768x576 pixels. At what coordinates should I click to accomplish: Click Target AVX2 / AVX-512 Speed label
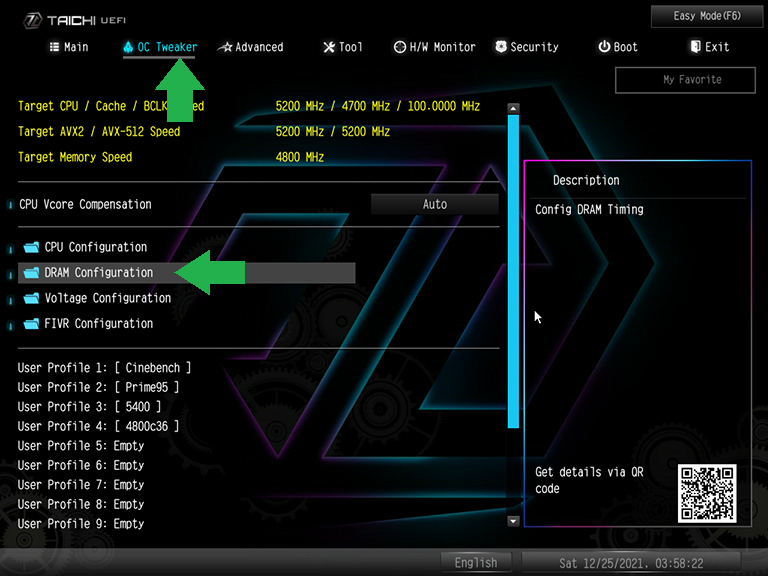point(99,132)
